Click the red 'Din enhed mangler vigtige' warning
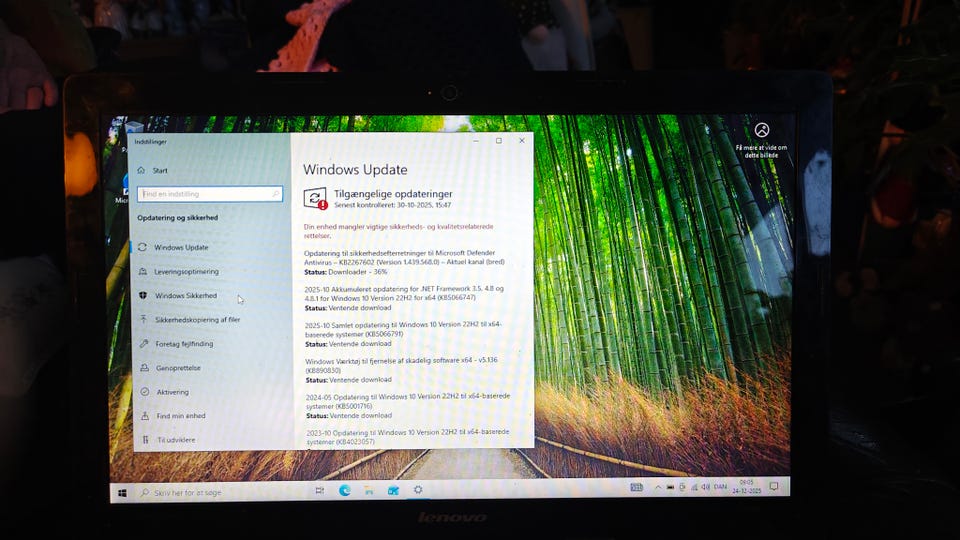 coord(399,231)
